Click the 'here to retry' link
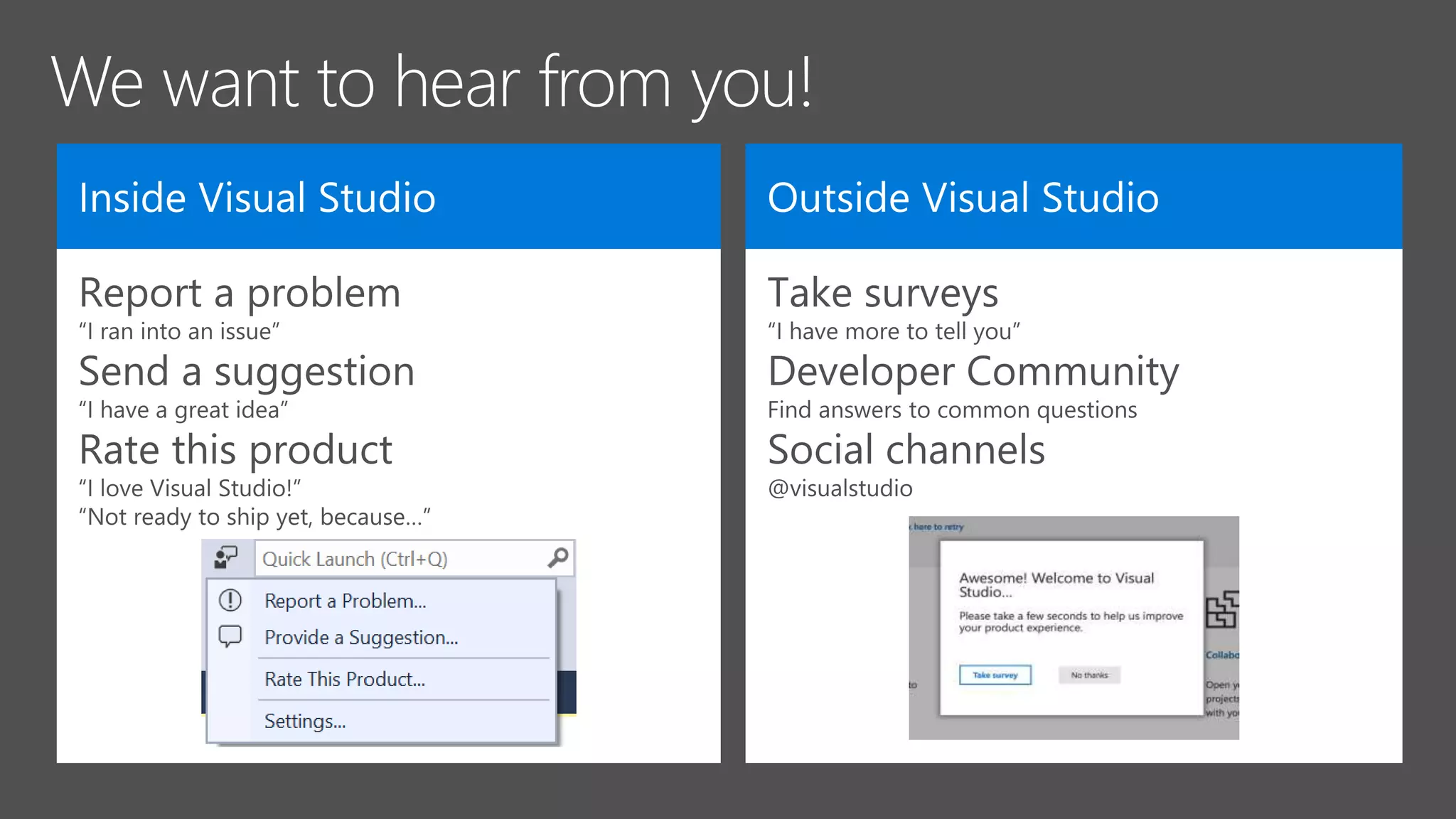Screen dimensions: 1456x819 coord(938,528)
